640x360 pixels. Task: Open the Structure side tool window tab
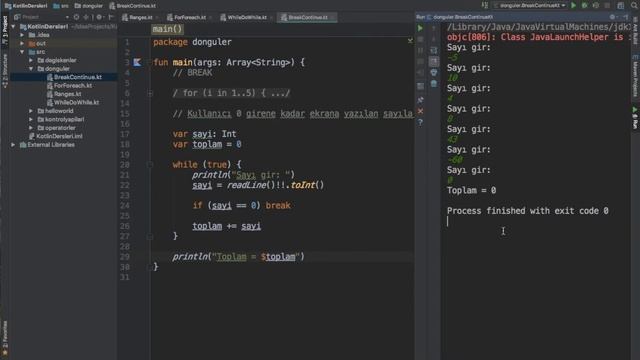[x=5, y=70]
